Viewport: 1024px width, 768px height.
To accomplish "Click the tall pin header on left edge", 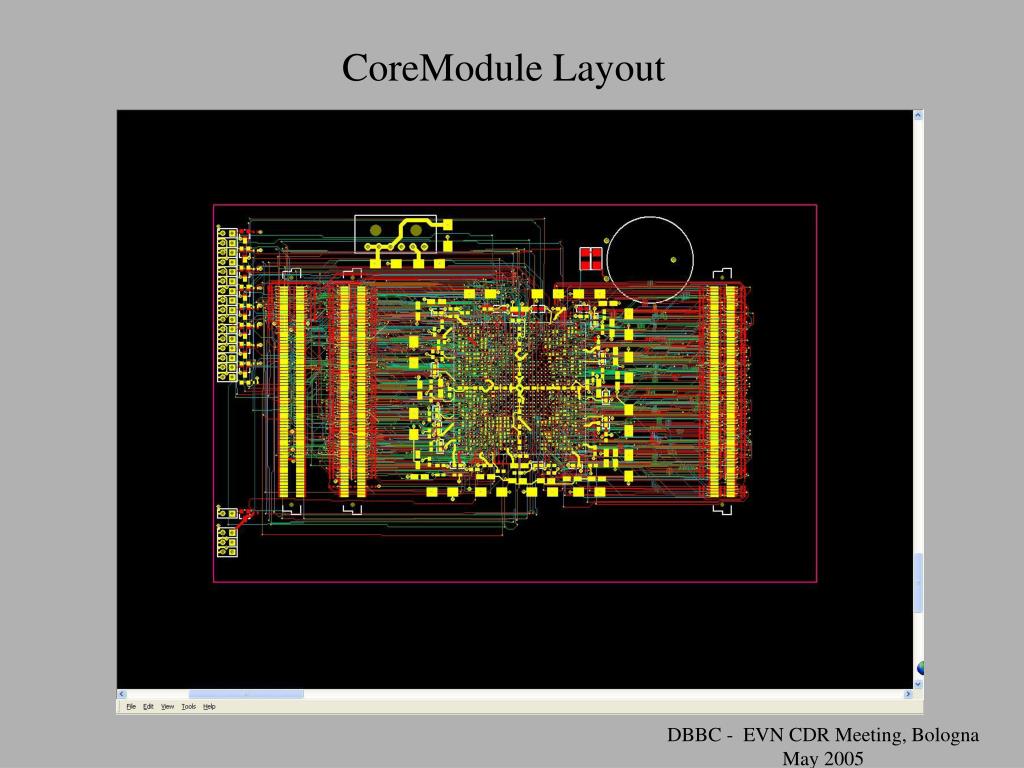I will tap(227, 304).
